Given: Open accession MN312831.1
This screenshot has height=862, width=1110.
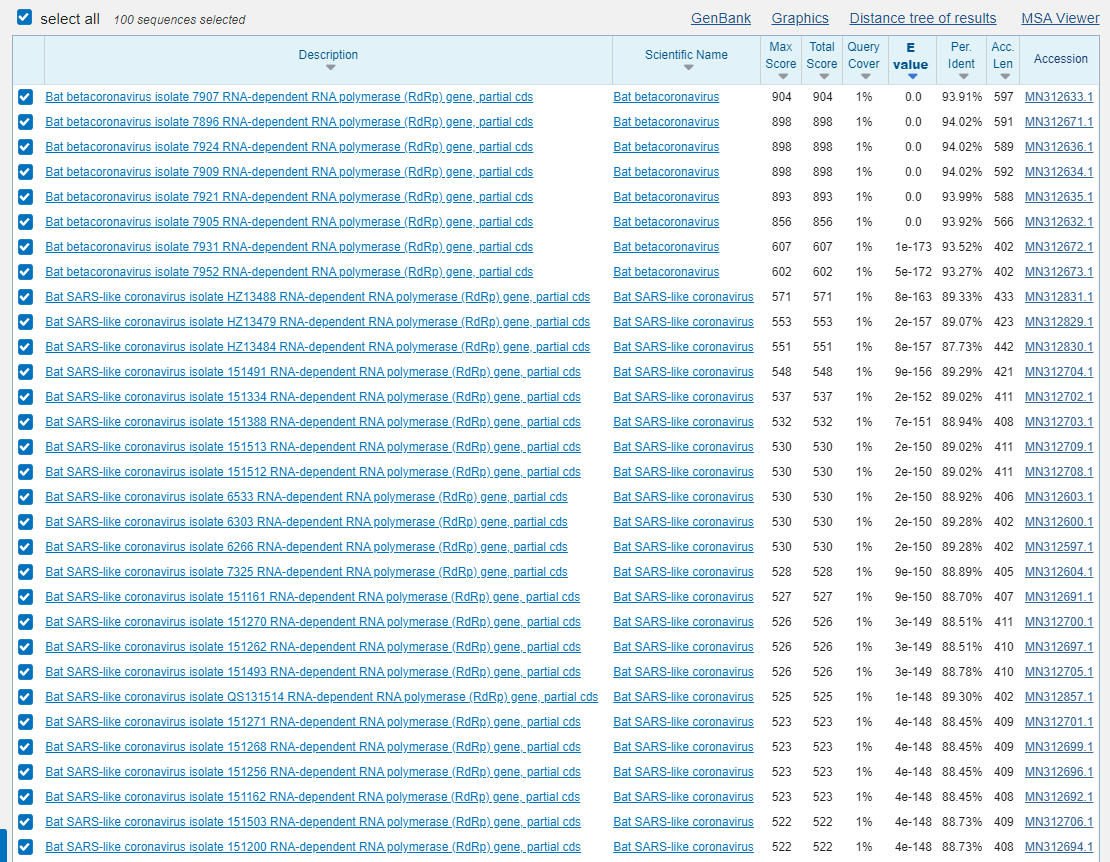Looking at the screenshot, I should pyautogui.click(x=1058, y=297).
